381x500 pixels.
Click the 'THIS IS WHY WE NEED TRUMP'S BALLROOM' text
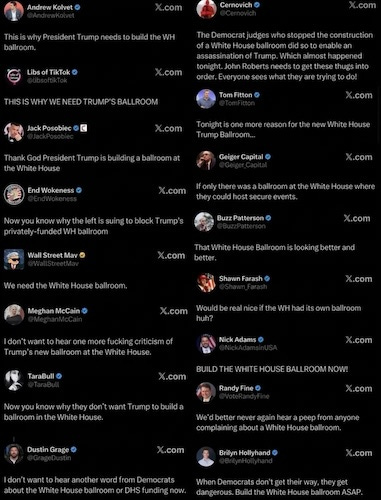(81, 102)
